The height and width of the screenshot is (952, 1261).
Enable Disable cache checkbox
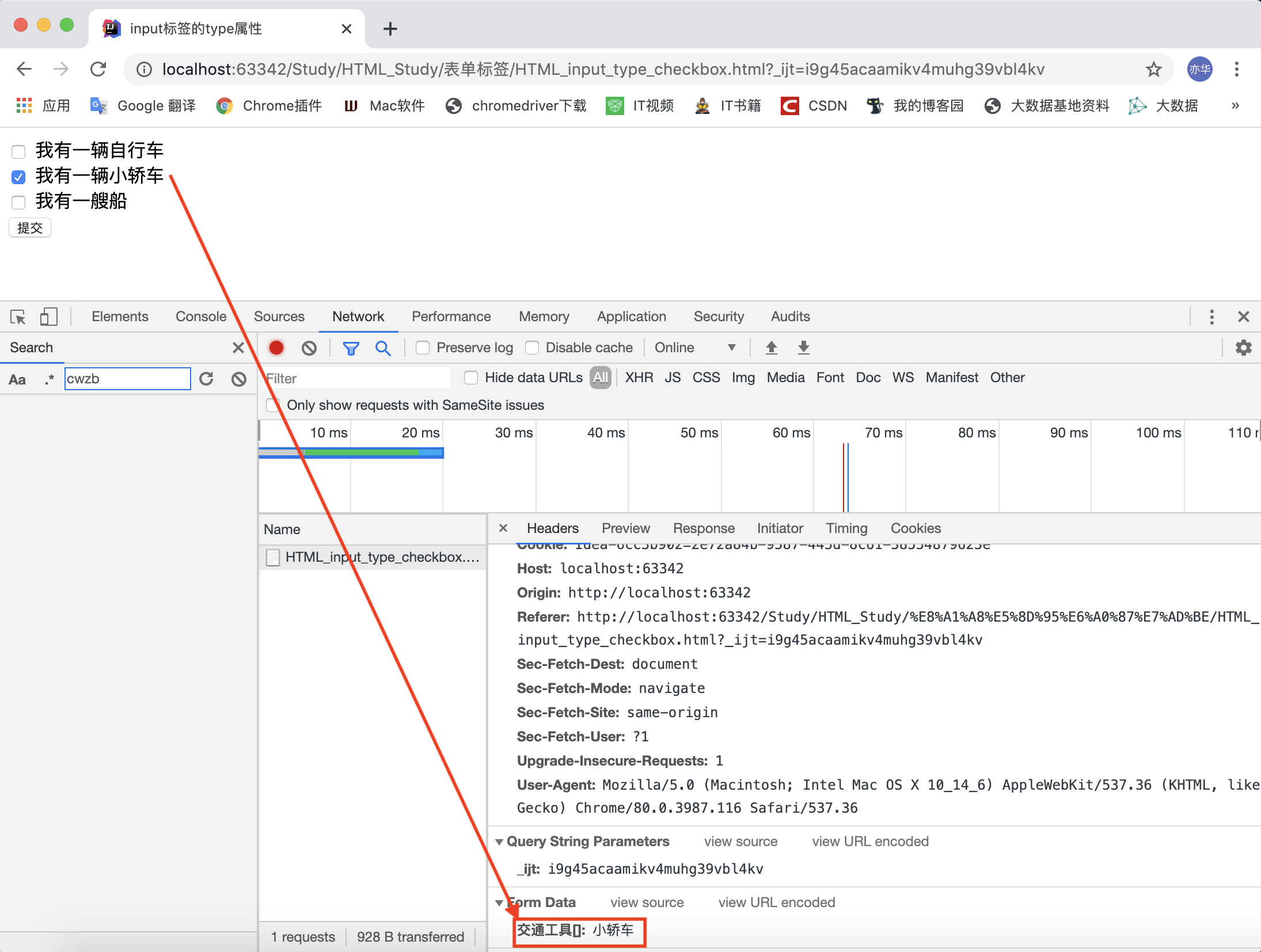coord(532,348)
